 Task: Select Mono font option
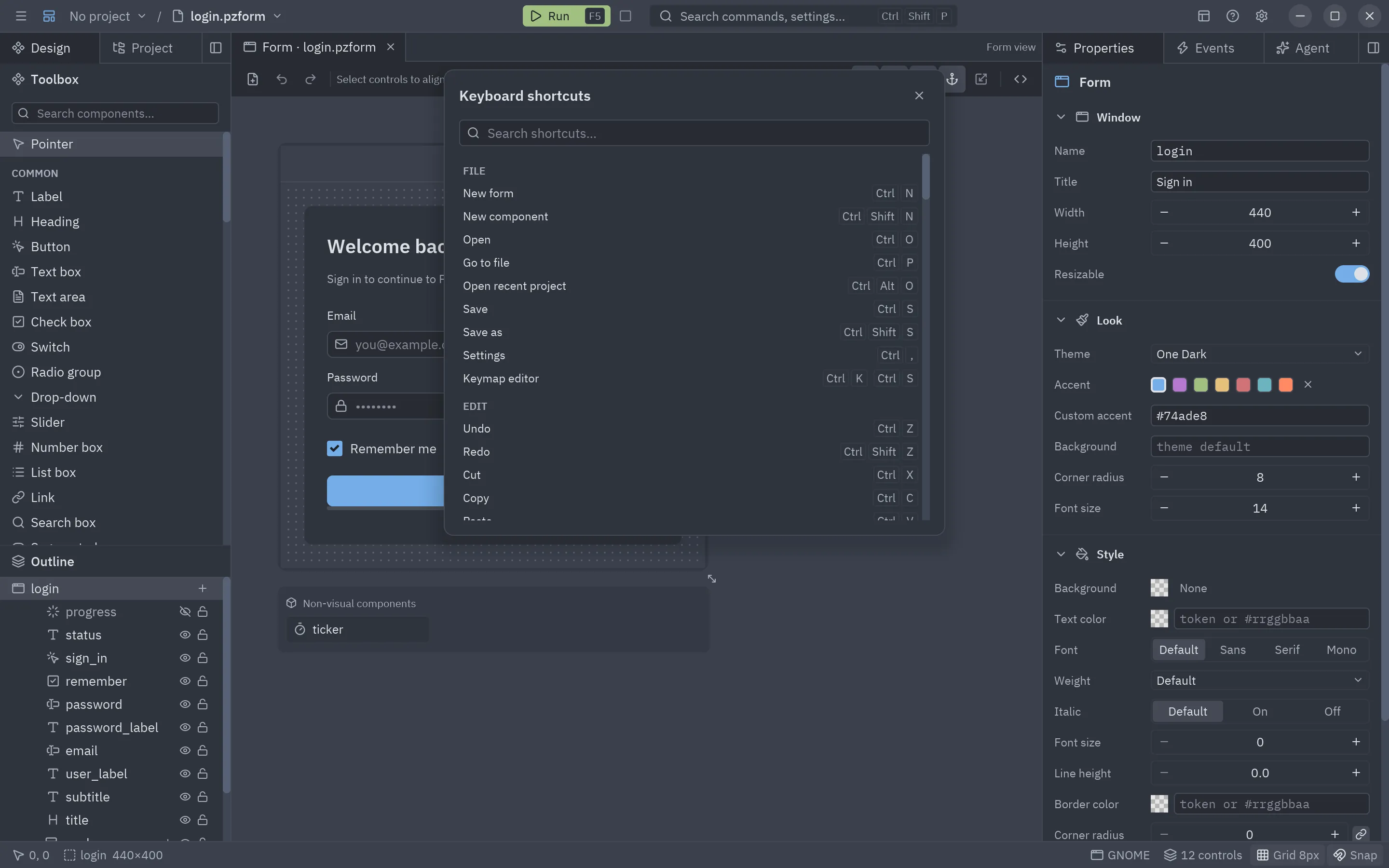(x=1341, y=650)
